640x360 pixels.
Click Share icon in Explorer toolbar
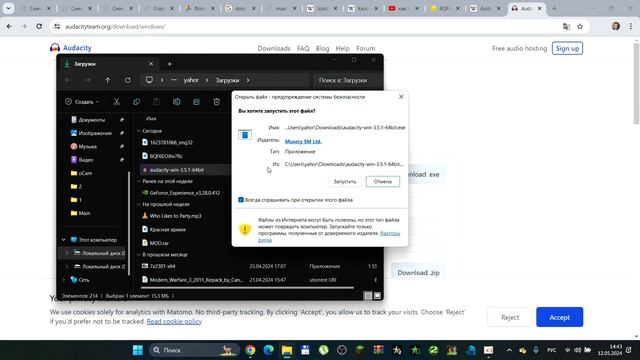tap(196, 102)
